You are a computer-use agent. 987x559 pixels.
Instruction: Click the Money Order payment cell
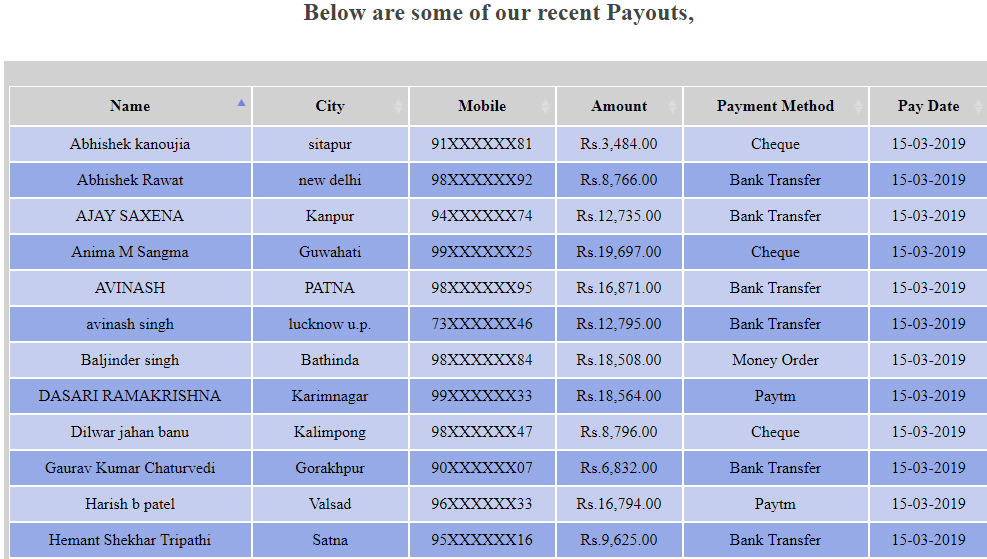775,360
